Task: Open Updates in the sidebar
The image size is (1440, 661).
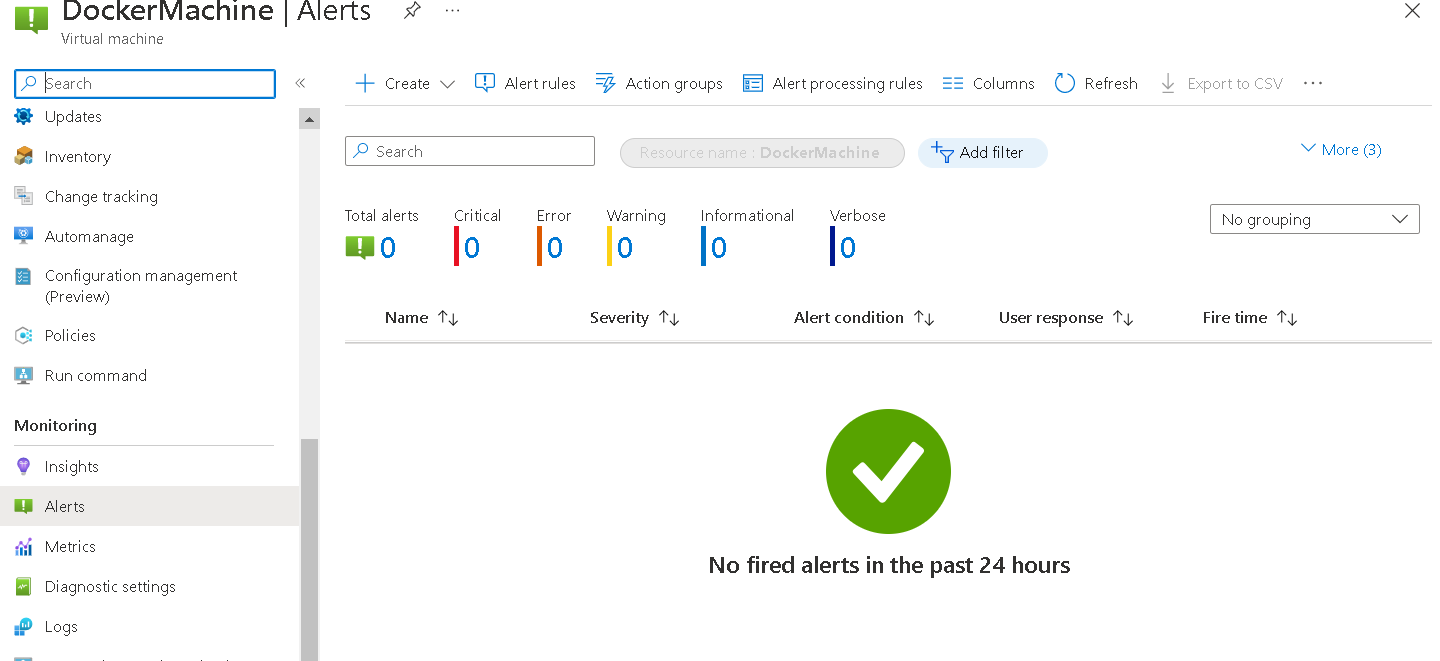Action: click(x=73, y=117)
